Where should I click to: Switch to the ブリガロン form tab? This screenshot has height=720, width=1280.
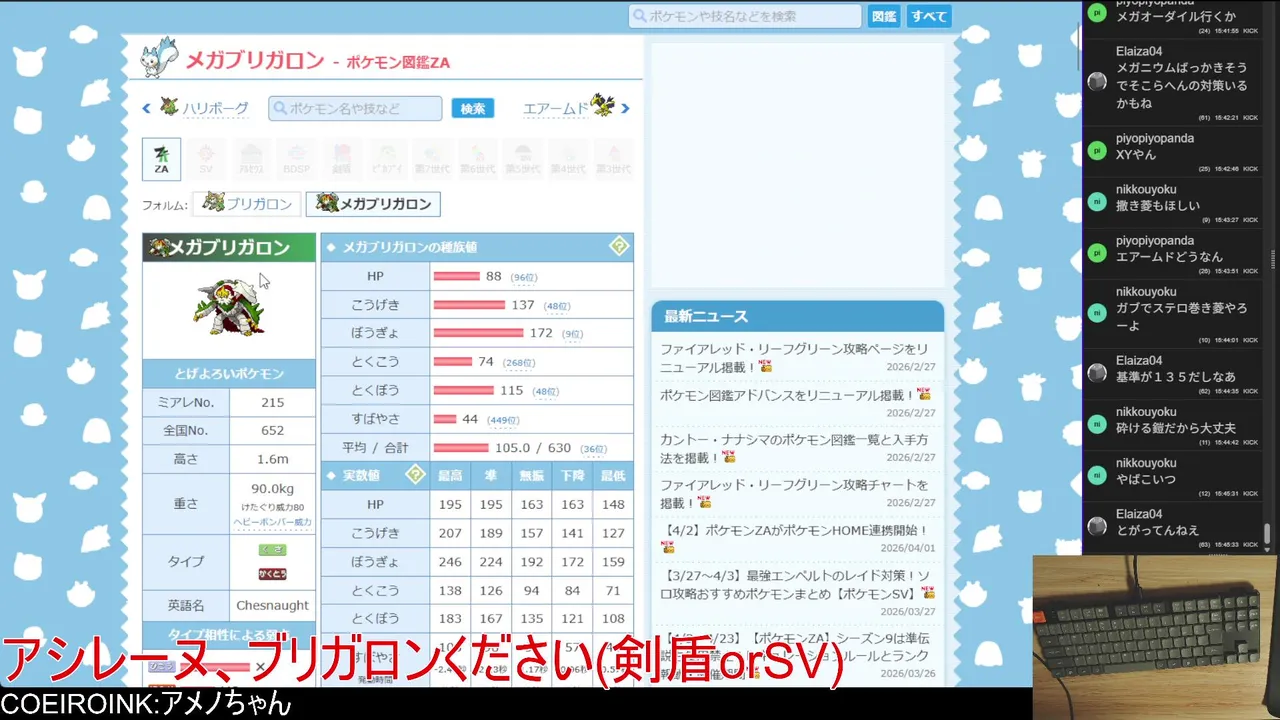[x=248, y=204]
